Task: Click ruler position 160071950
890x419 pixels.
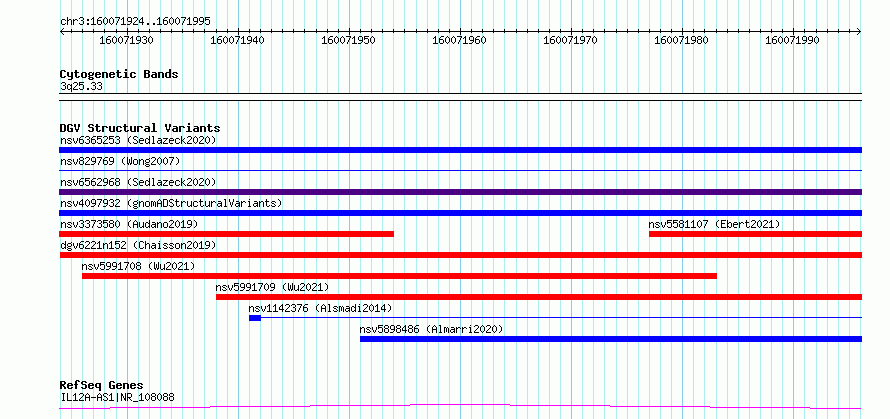Action: 348,40
